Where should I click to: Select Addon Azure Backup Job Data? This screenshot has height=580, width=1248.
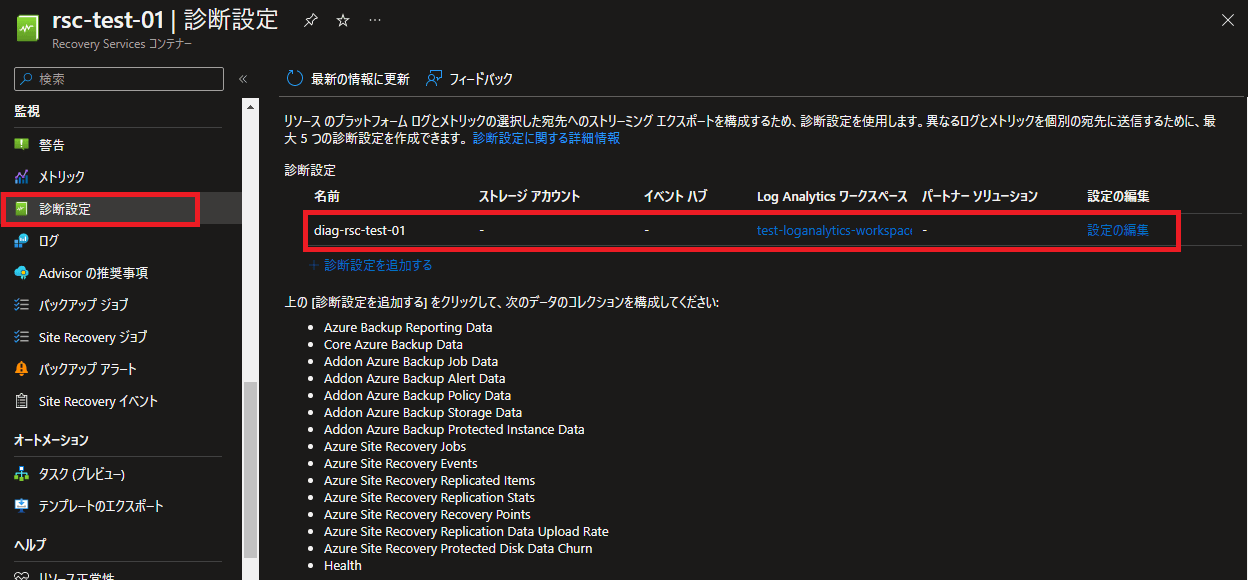click(x=411, y=361)
